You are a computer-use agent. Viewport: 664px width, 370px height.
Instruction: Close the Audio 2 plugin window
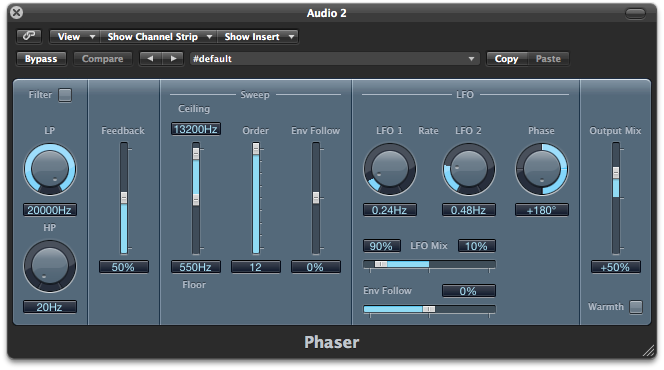coord(17,12)
